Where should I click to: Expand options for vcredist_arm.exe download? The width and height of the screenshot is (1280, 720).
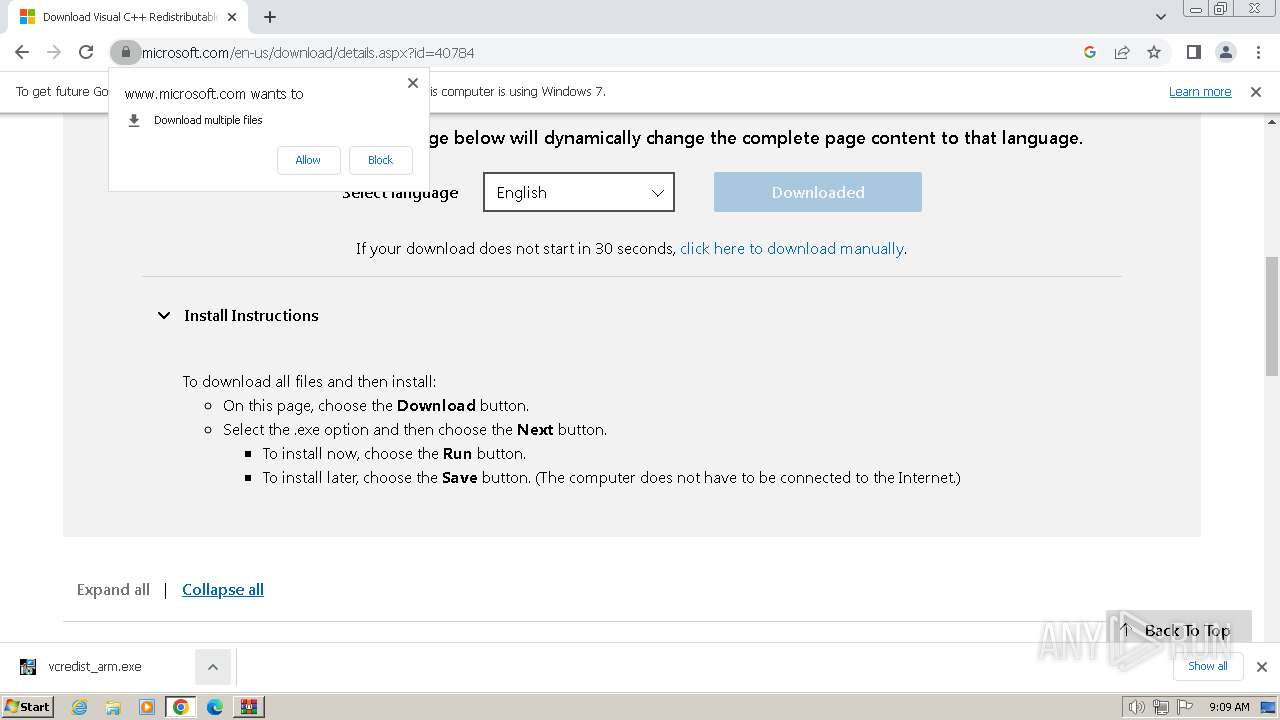[212, 667]
